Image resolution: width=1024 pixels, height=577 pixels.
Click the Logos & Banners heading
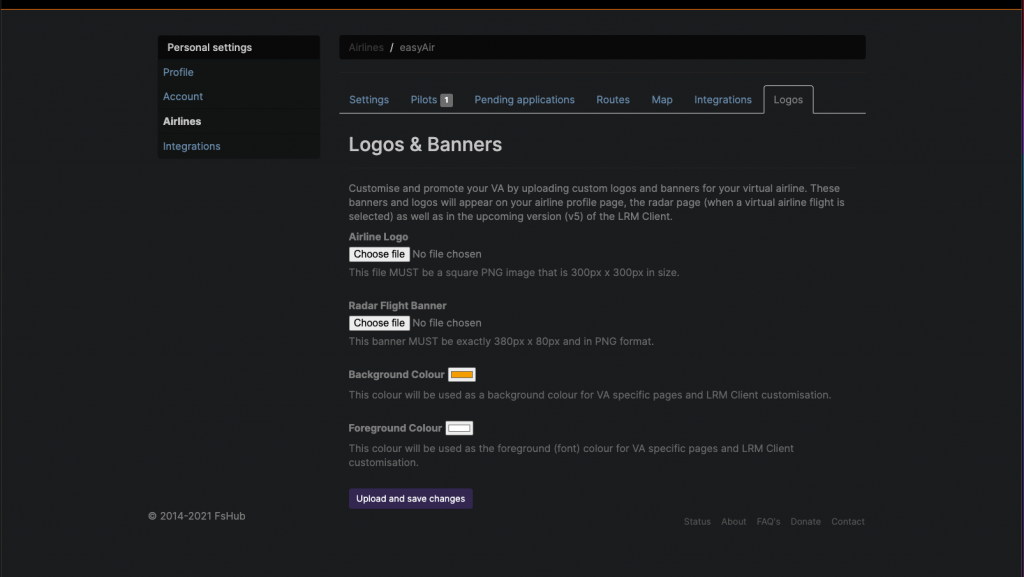[x=425, y=144]
